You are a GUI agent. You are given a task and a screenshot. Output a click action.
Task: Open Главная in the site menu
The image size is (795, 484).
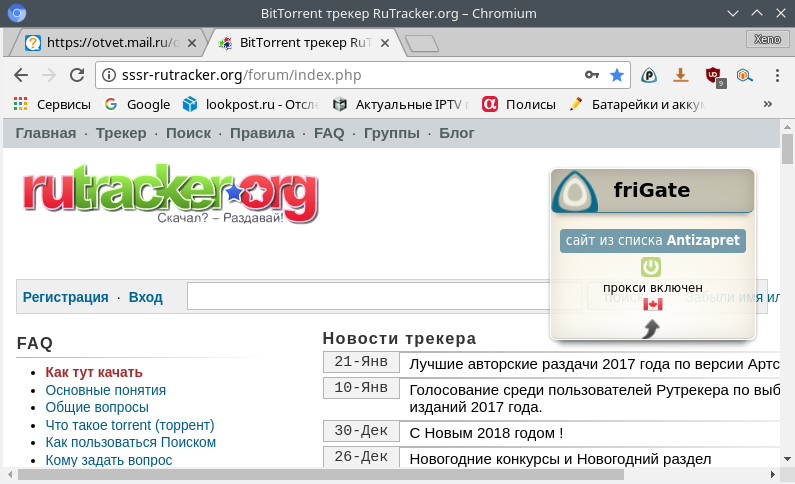(46, 133)
